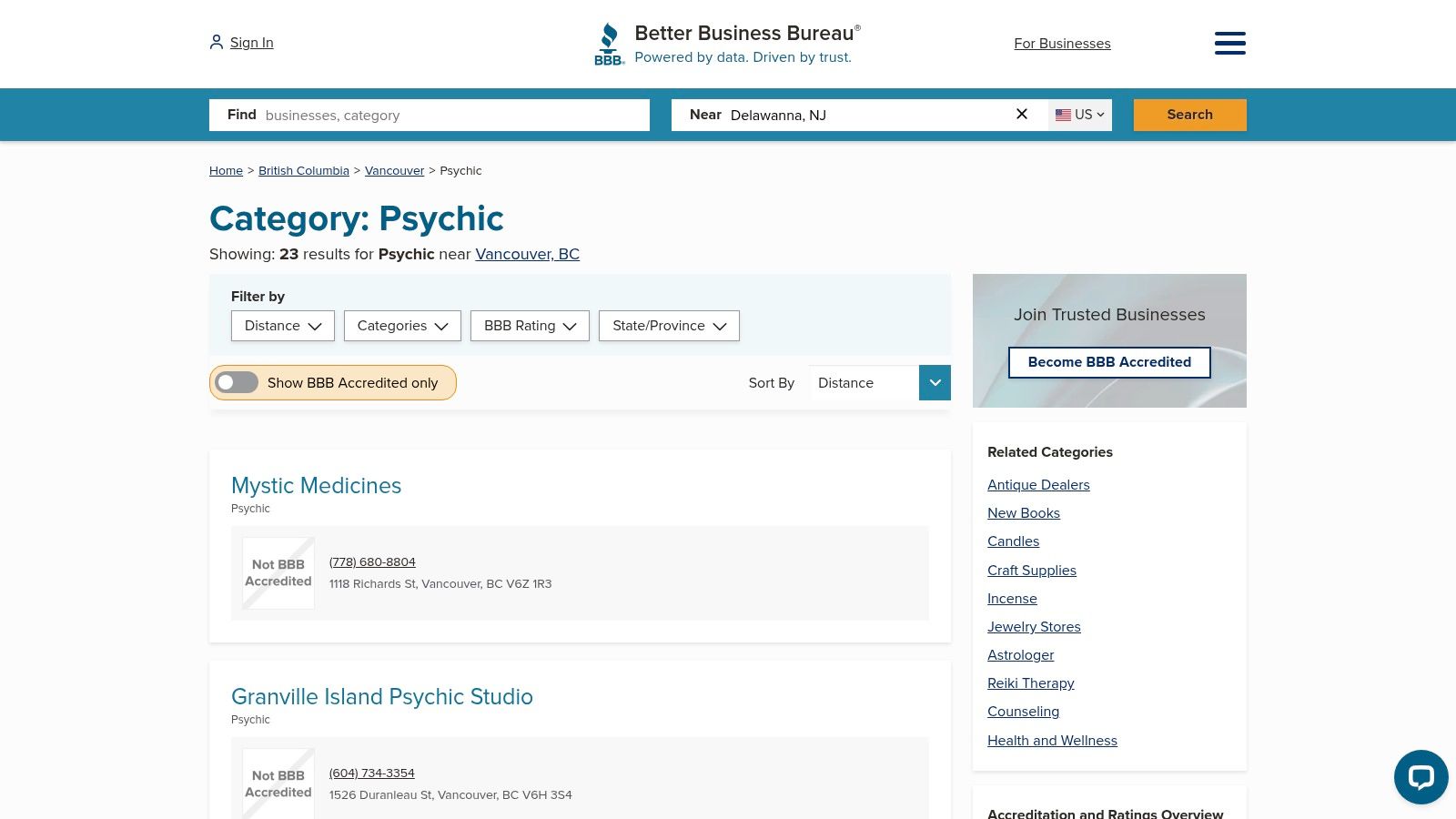Open British Columbia breadcrumb
The width and height of the screenshot is (1456, 819).
(304, 170)
